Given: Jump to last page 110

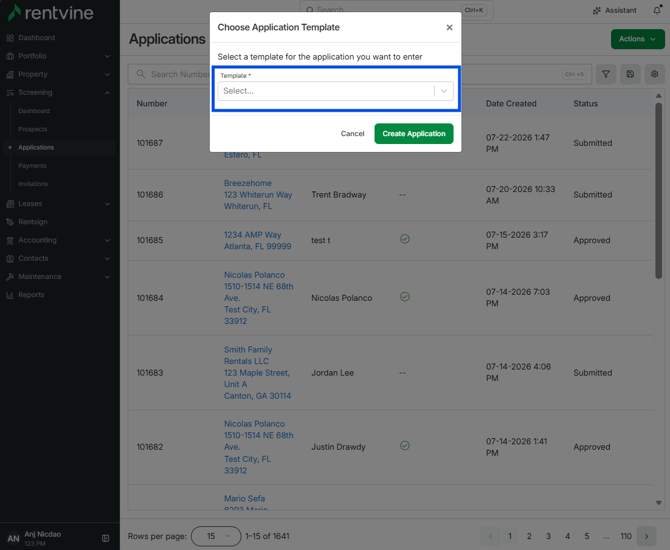Looking at the screenshot, I should point(626,536).
